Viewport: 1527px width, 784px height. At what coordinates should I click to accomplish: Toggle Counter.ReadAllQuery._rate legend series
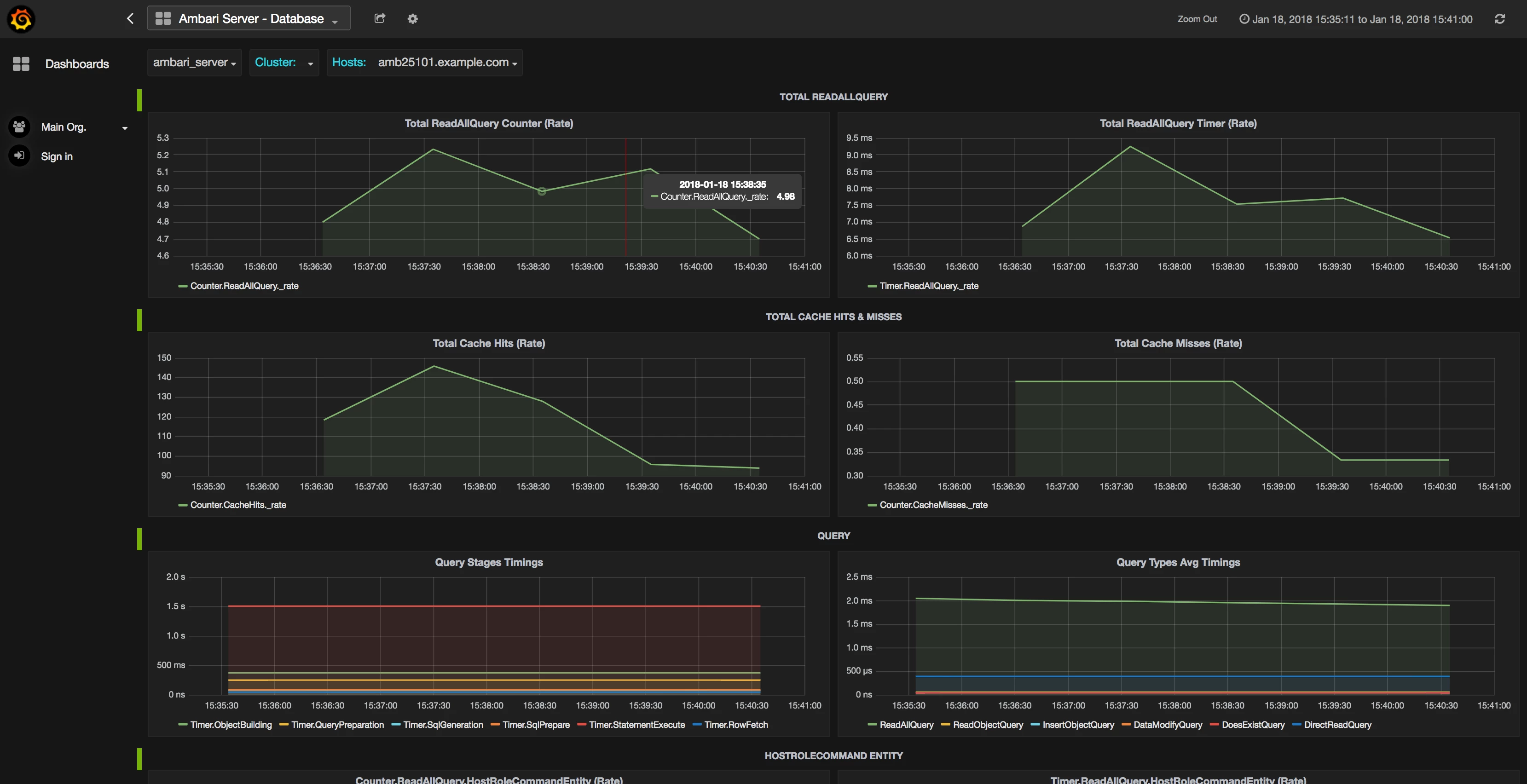tap(244, 286)
